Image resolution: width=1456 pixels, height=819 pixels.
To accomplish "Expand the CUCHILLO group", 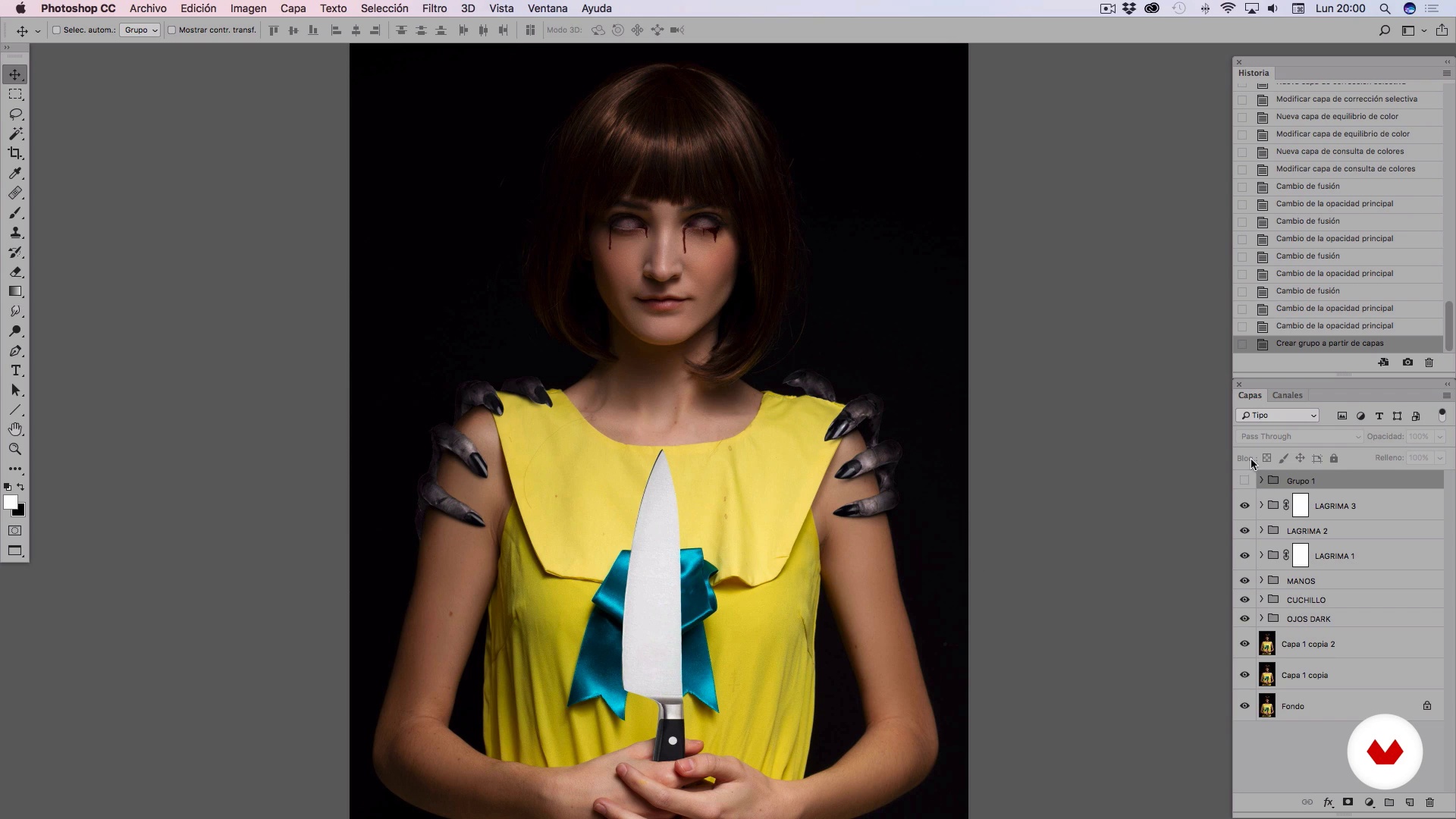I will point(1261,600).
